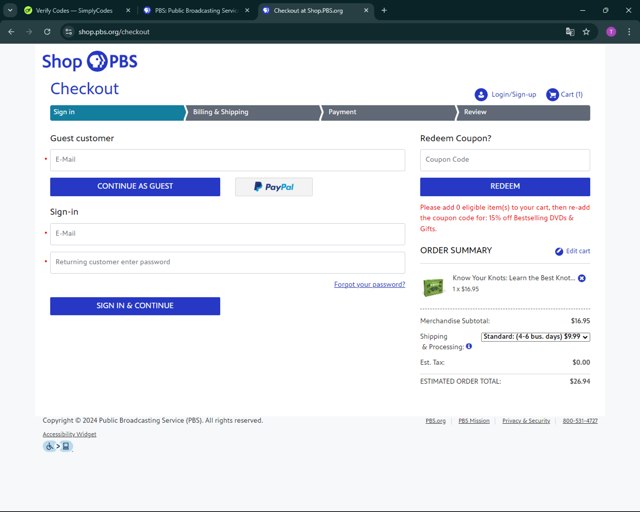
Task: Focus the Coupon Code field
Action: pyautogui.click(x=505, y=160)
